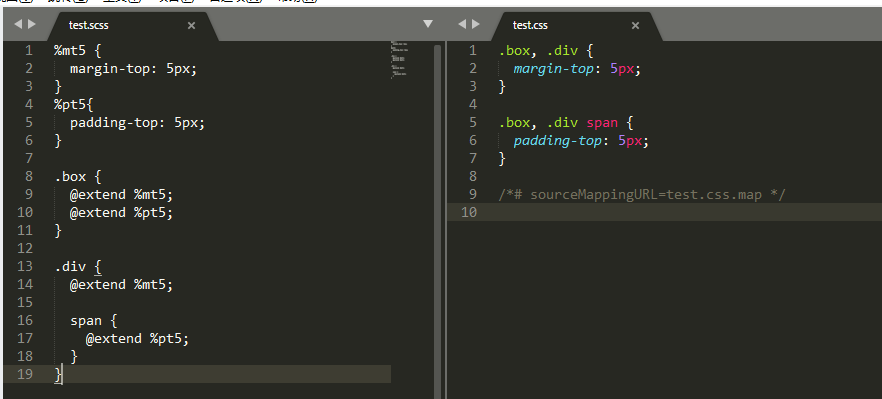Click the previous-tab arrow in the test.css pane

[x=462, y=24]
